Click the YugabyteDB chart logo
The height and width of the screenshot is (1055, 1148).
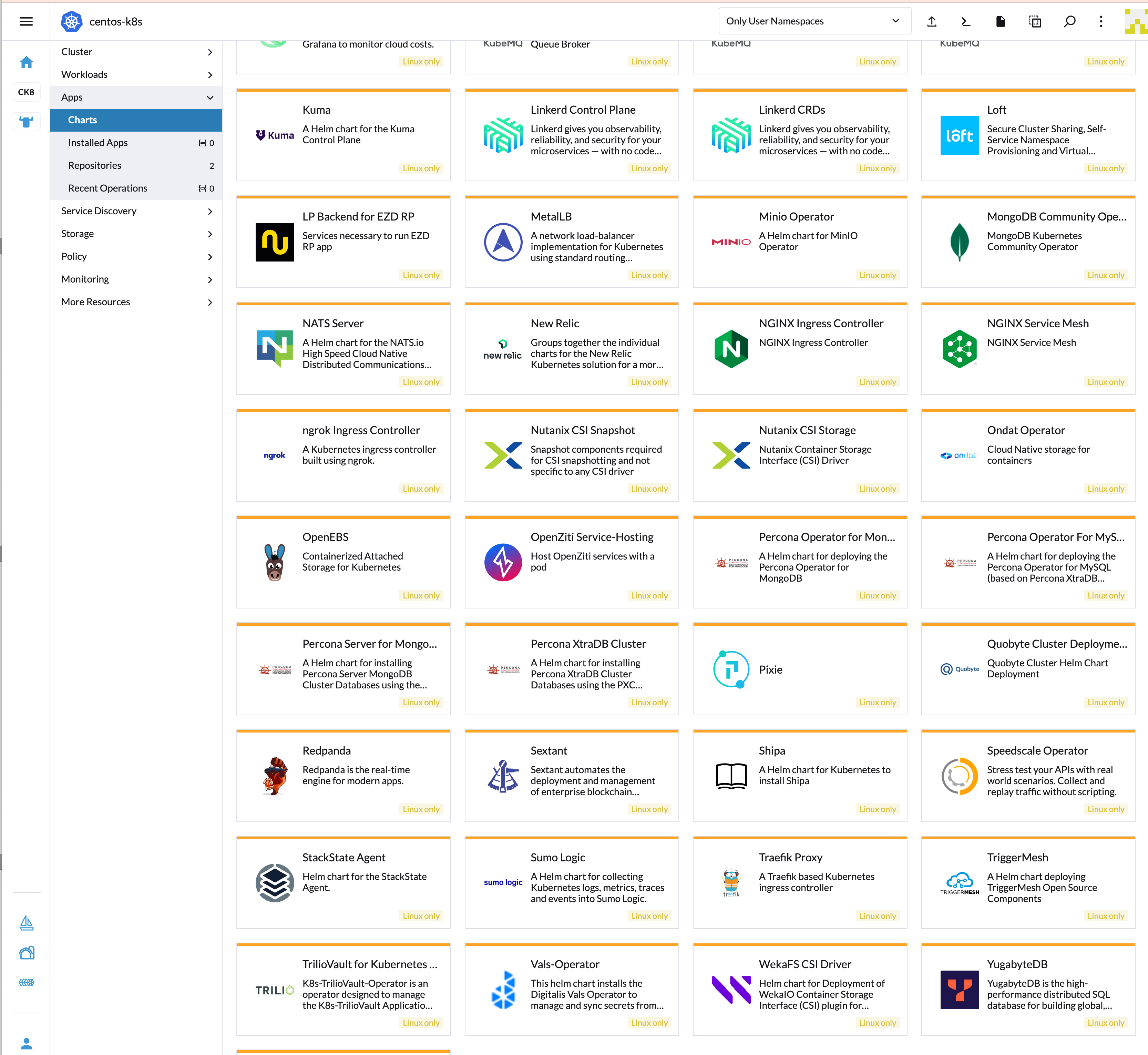(x=960, y=989)
